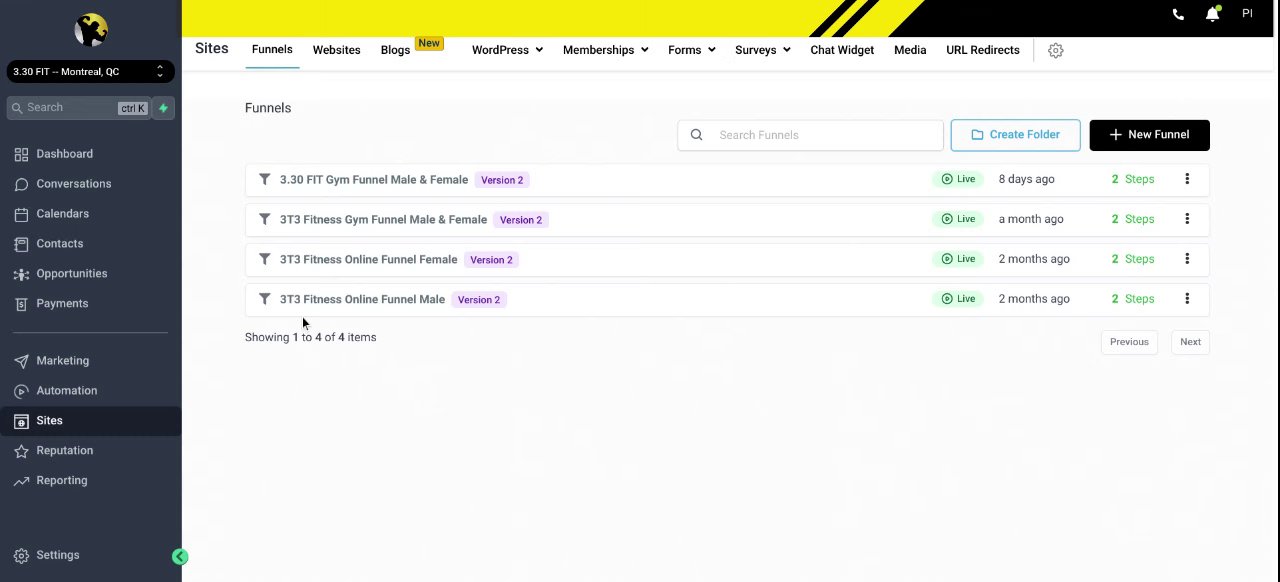Click Live badge on 3.30 FIT Gym Funnel
This screenshot has height=582, width=1280.
pyautogui.click(x=958, y=179)
